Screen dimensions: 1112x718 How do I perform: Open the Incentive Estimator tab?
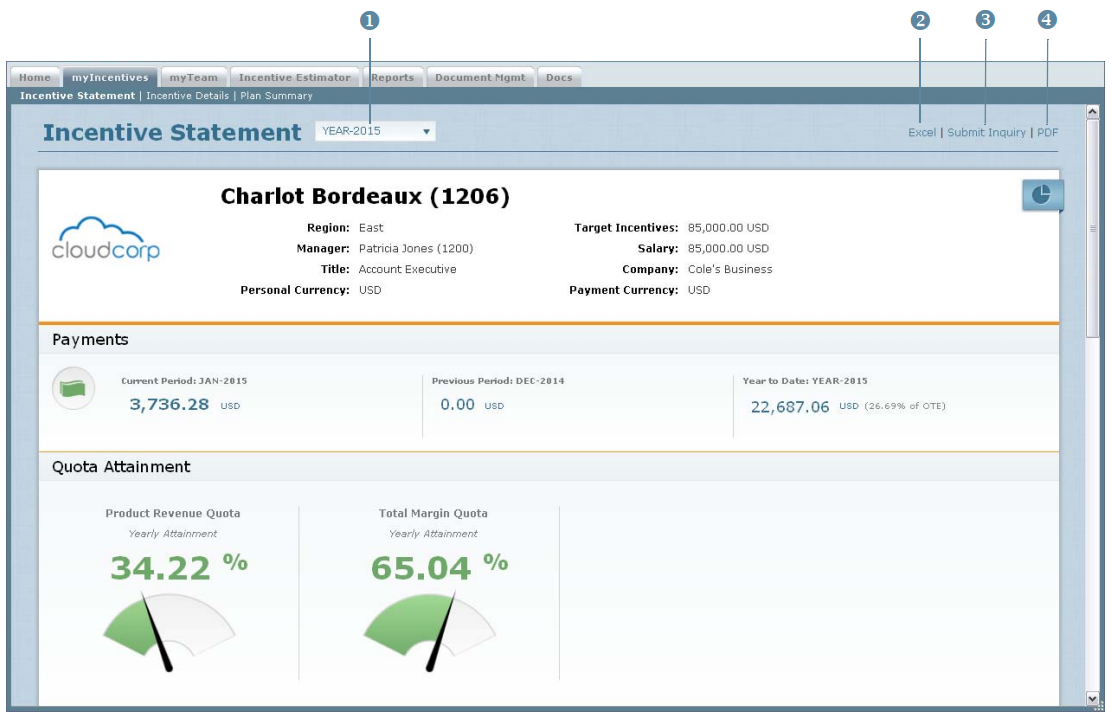pyautogui.click(x=295, y=77)
